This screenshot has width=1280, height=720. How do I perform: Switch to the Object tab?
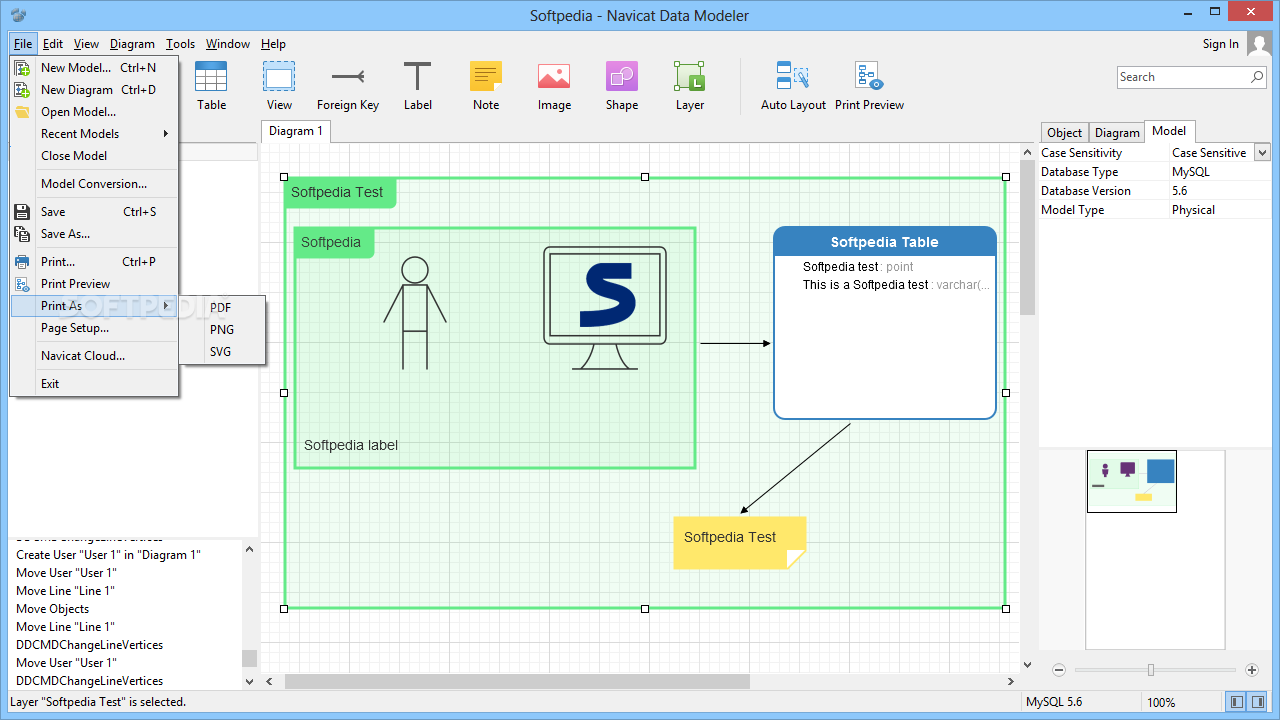point(1064,133)
